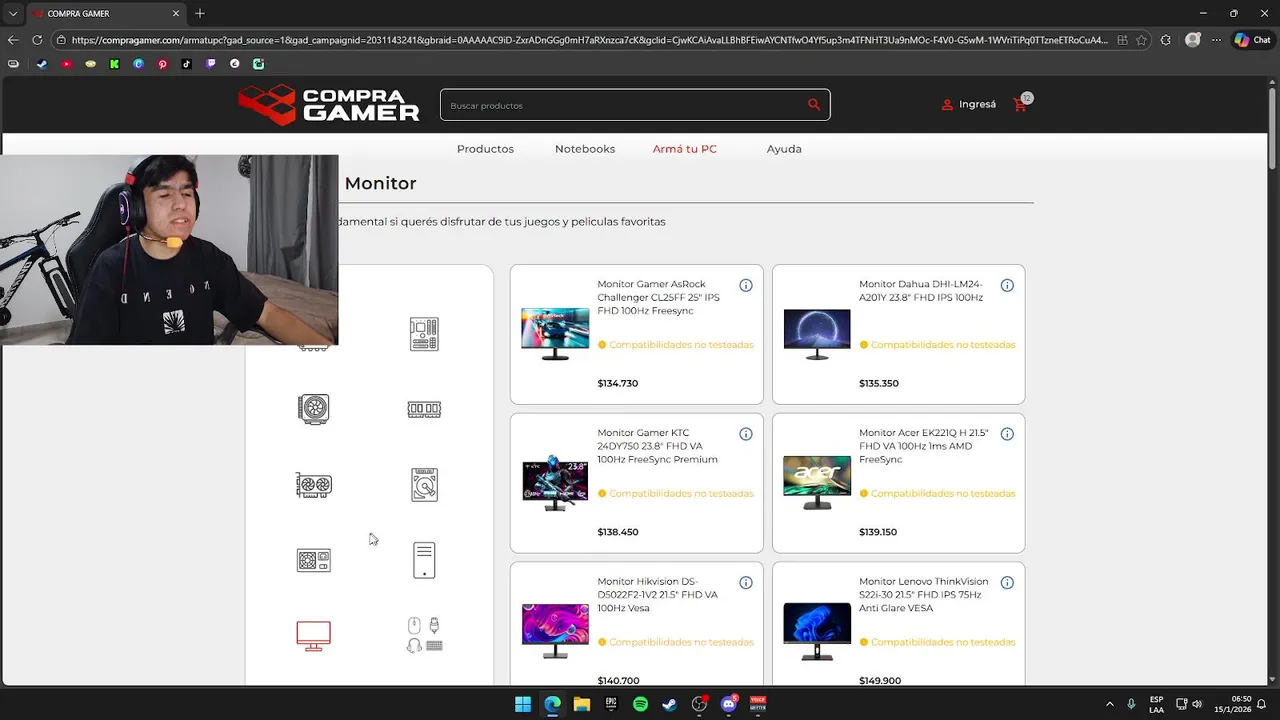Click the Hikvision monitor thumbnail image
This screenshot has height=720, width=1280.
pyautogui.click(x=555, y=631)
